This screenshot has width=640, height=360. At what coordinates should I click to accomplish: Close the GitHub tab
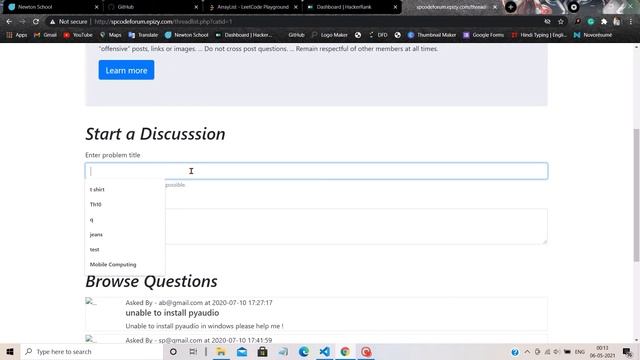click(196, 7)
